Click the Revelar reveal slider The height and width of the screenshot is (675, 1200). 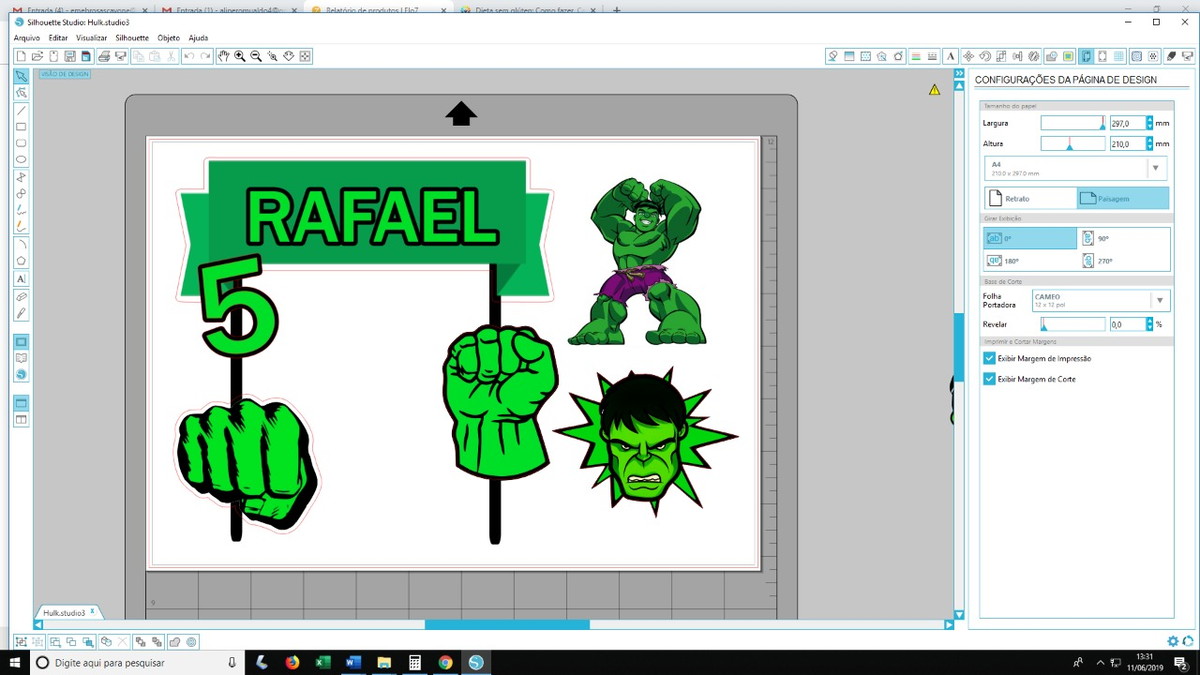pos(1073,324)
